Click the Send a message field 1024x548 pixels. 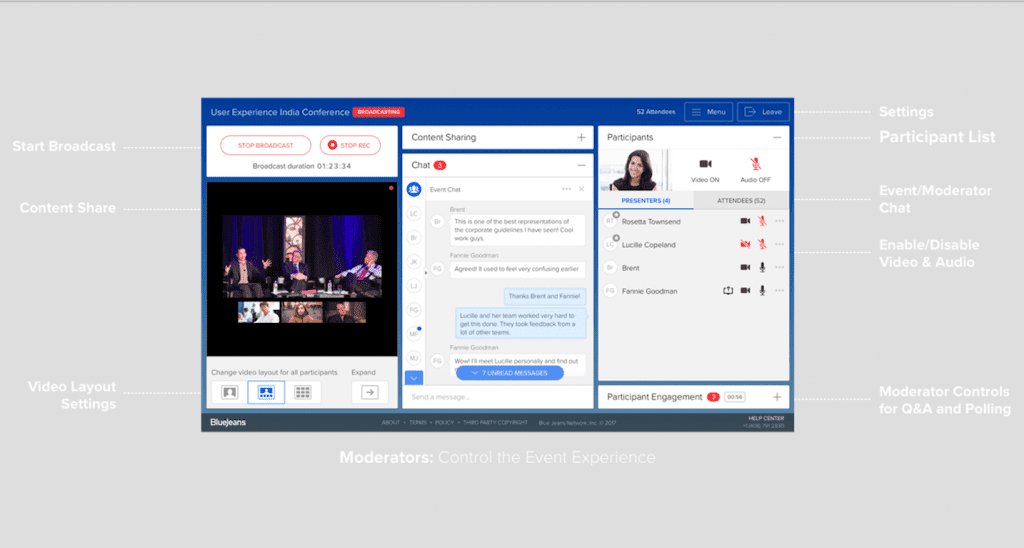[498, 397]
